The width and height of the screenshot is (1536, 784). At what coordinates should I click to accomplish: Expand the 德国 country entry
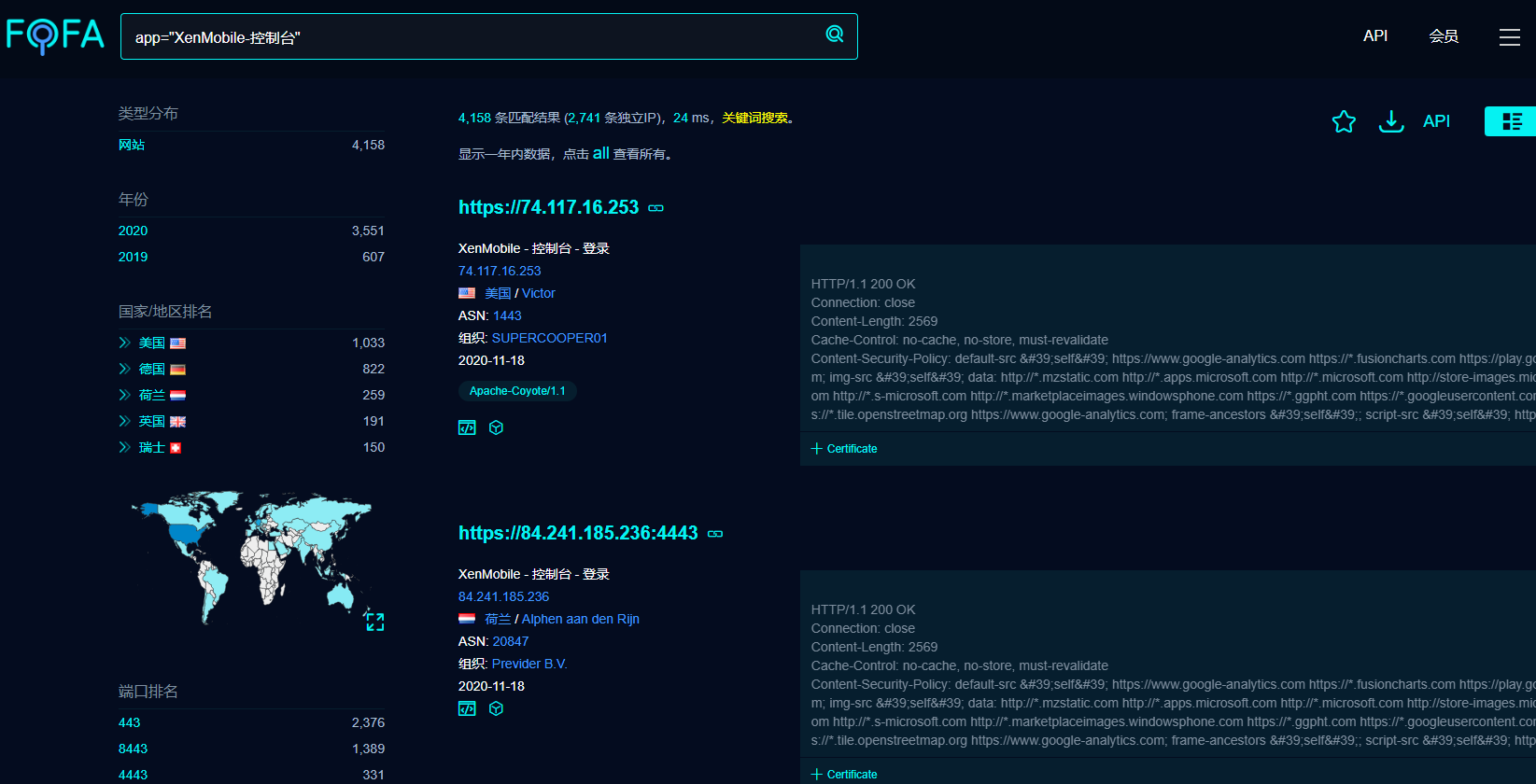(x=124, y=369)
